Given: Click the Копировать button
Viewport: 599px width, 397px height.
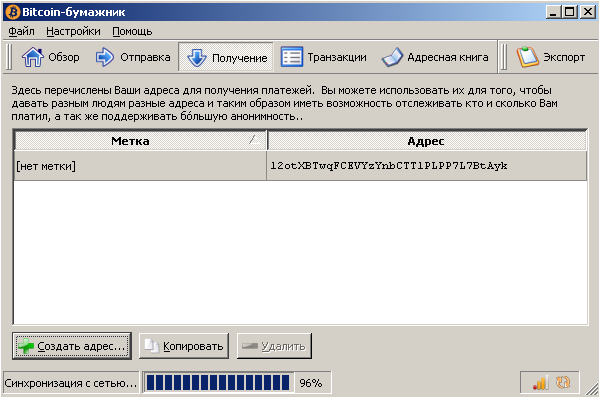Looking at the screenshot, I should 184,346.
